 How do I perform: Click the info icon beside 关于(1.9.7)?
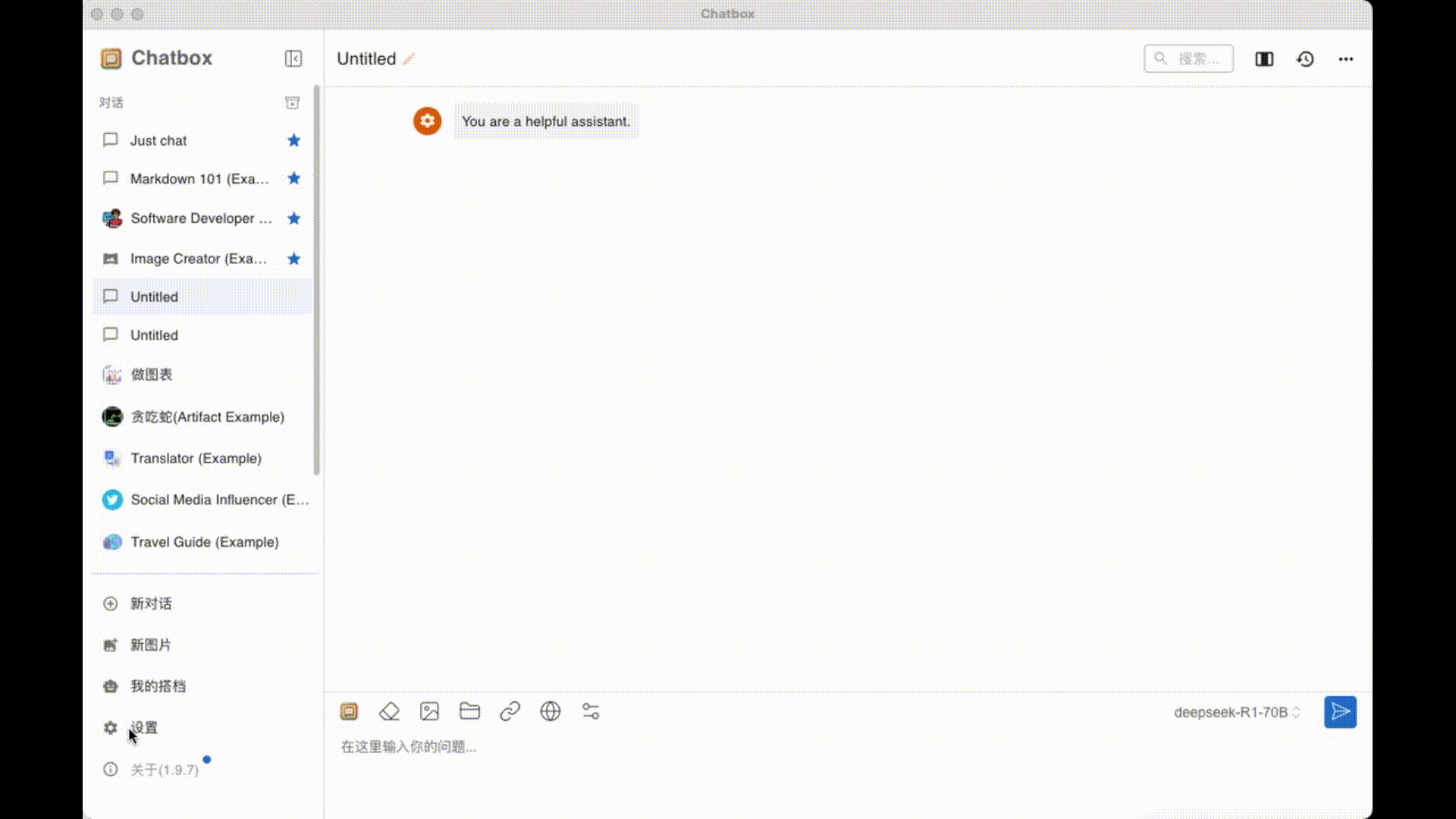pos(111,769)
